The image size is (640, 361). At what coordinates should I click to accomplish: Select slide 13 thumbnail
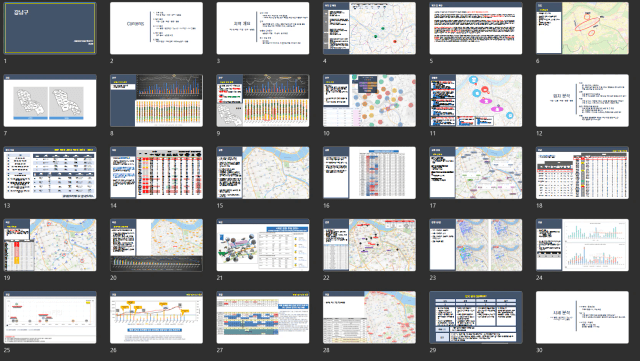click(50, 173)
